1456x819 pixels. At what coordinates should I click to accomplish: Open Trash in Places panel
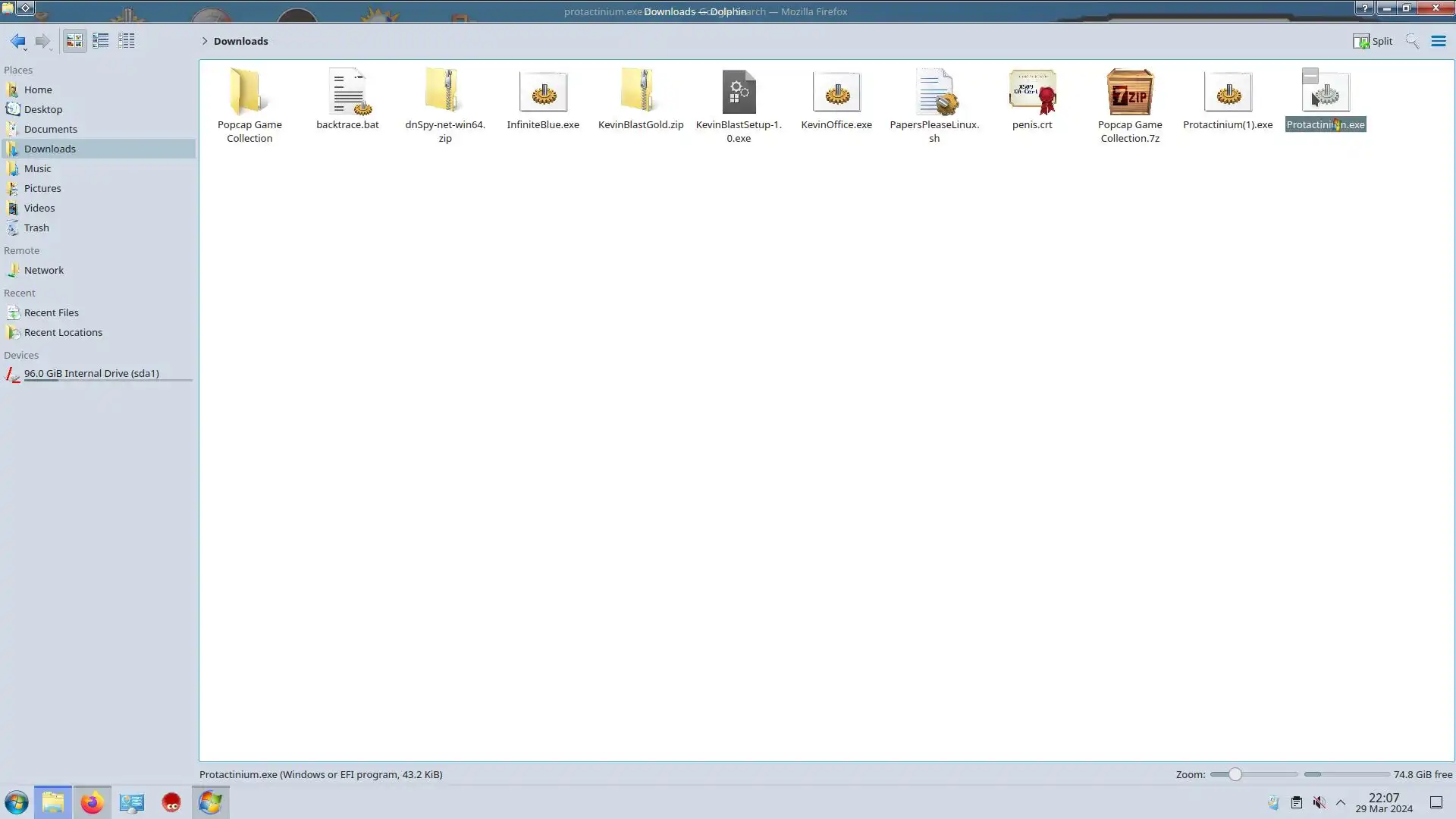pyautogui.click(x=36, y=227)
